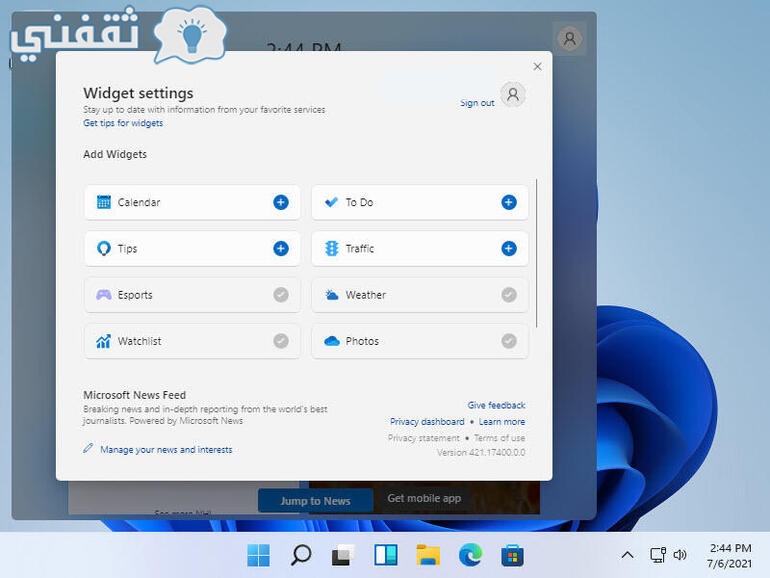
Task: Click the Weather checkmark indicator
Action: click(509, 295)
